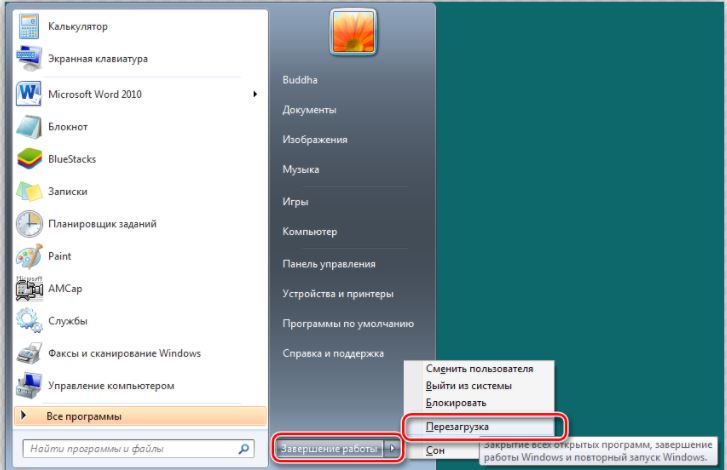
Task: Click the search magnifier icon
Action: pos(243,448)
